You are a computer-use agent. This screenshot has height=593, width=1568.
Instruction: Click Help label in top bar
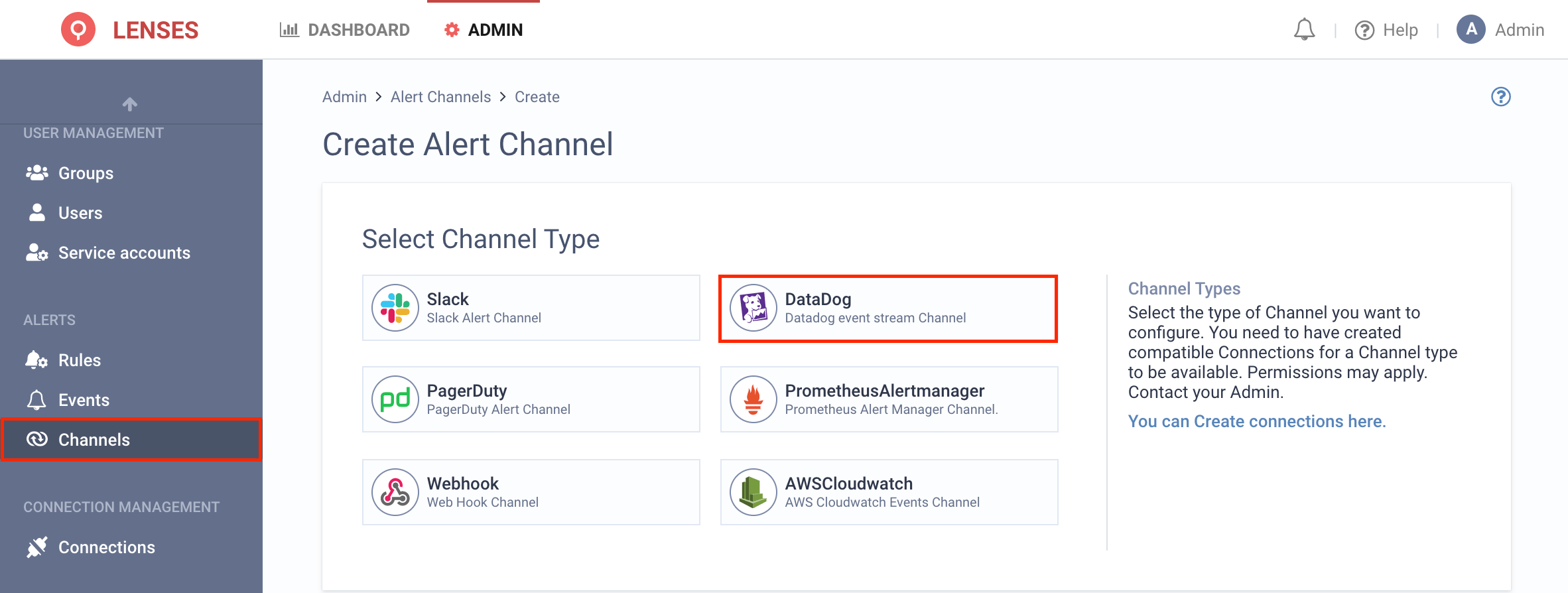pyautogui.click(x=1400, y=31)
